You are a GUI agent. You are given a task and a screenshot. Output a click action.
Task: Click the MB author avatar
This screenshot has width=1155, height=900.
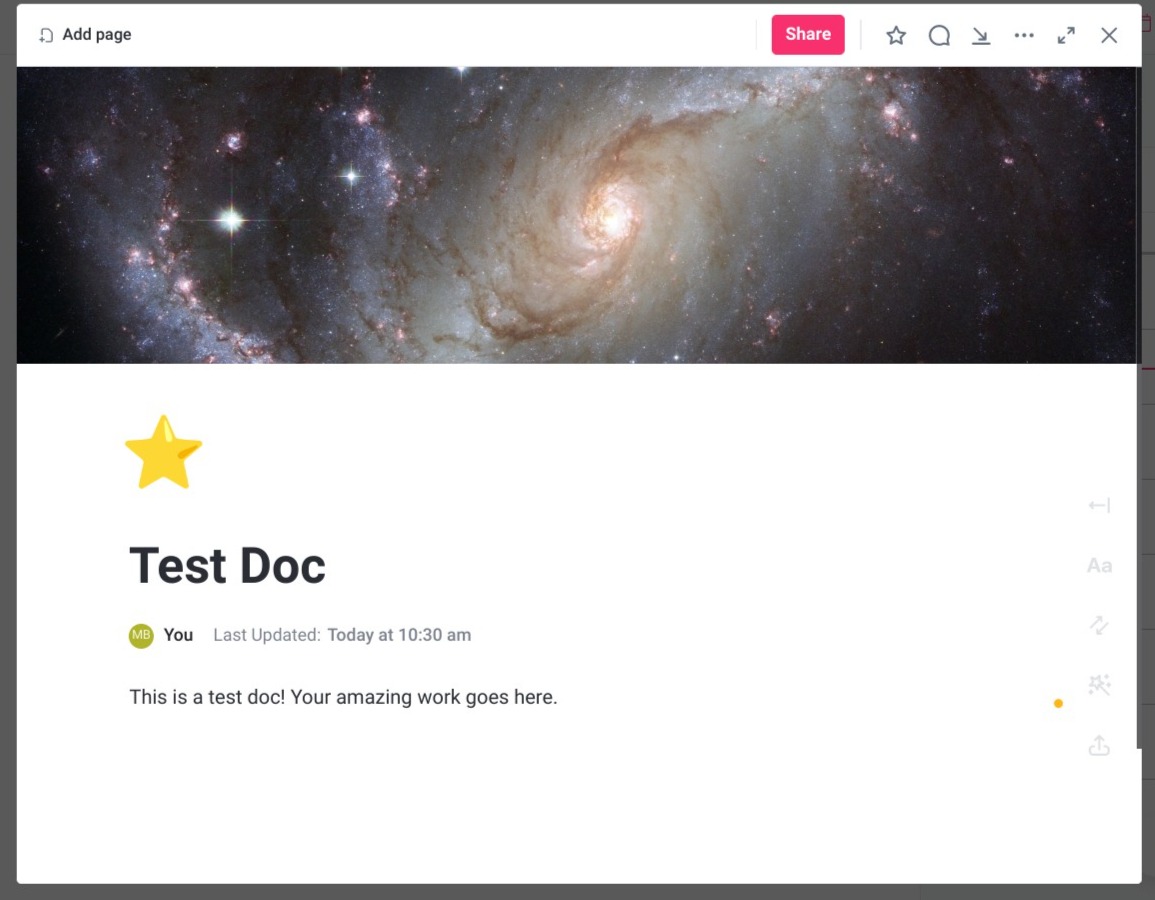point(141,635)
